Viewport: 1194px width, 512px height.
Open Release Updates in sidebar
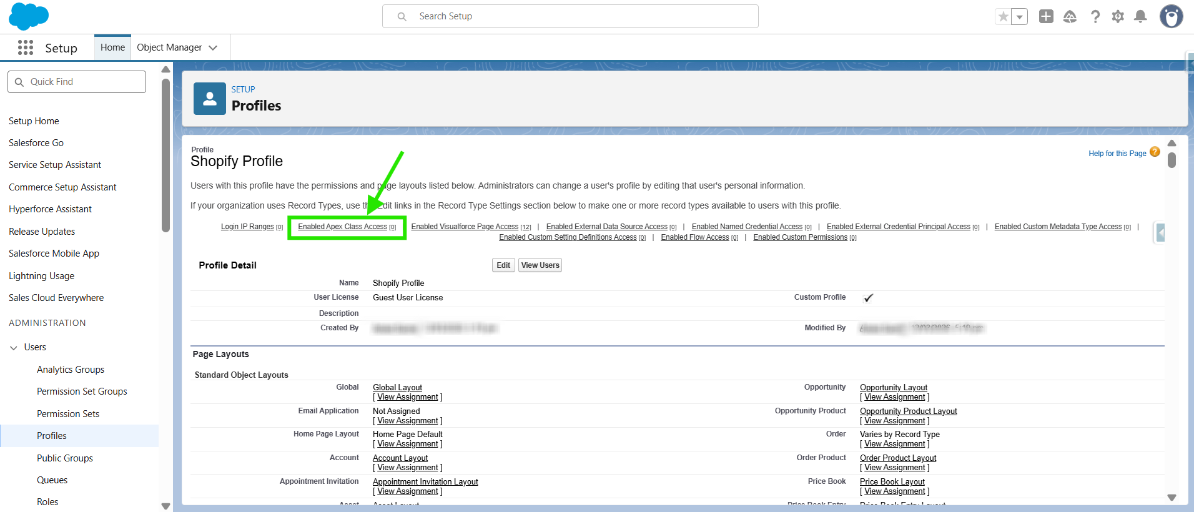click(42, 231)
